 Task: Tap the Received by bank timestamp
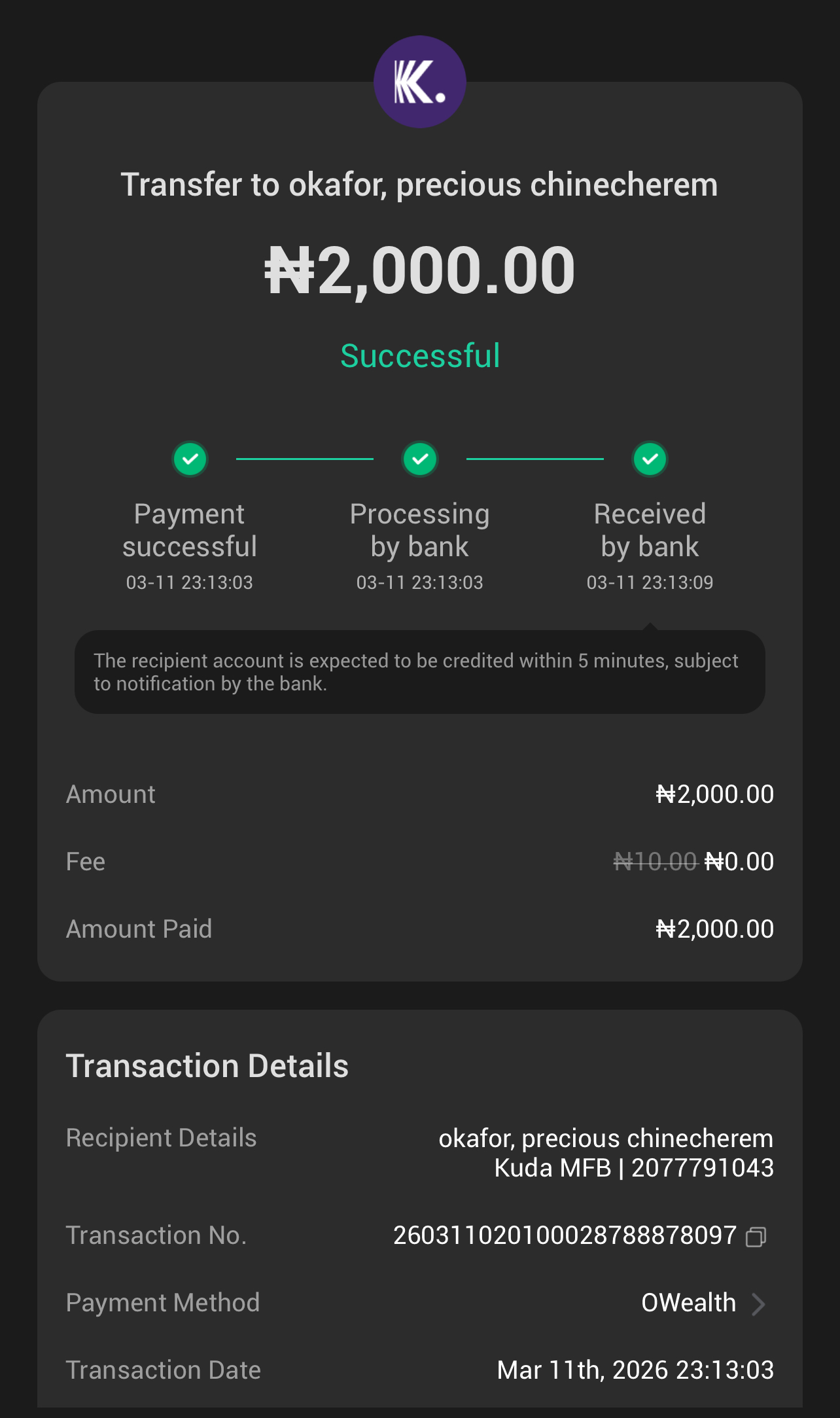click(x=650, y=582)
